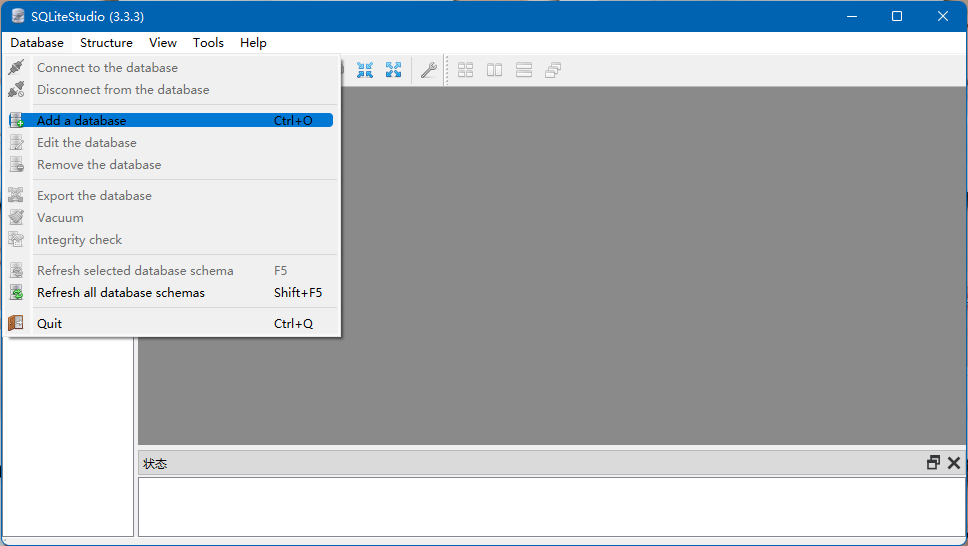Click the icon beside Remove the database
The height and width of the screenshot is (546, 968).
16,165
